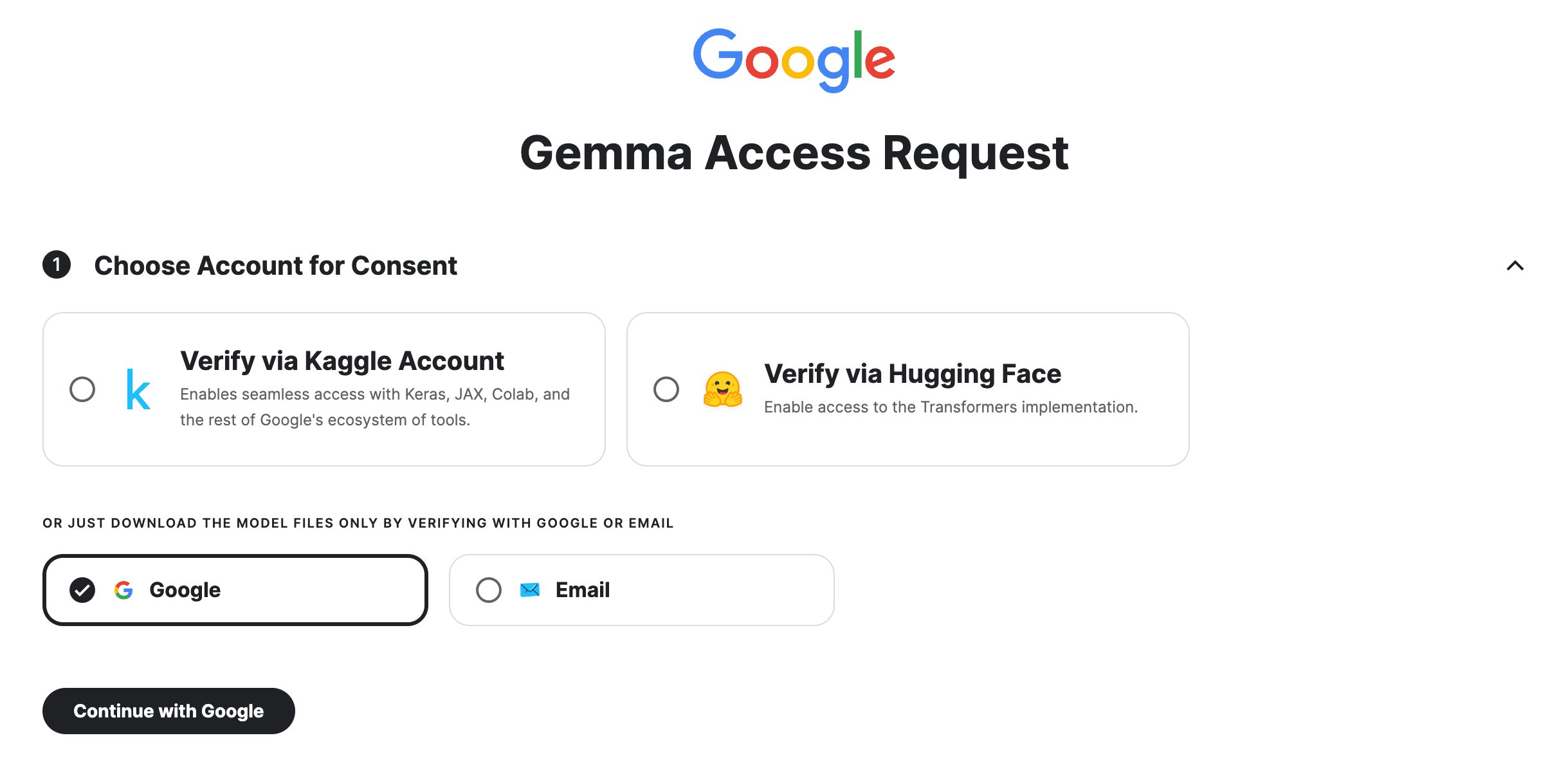Click the checked Google radio button
1568x758 pixels.
click(x=82, y=590)
